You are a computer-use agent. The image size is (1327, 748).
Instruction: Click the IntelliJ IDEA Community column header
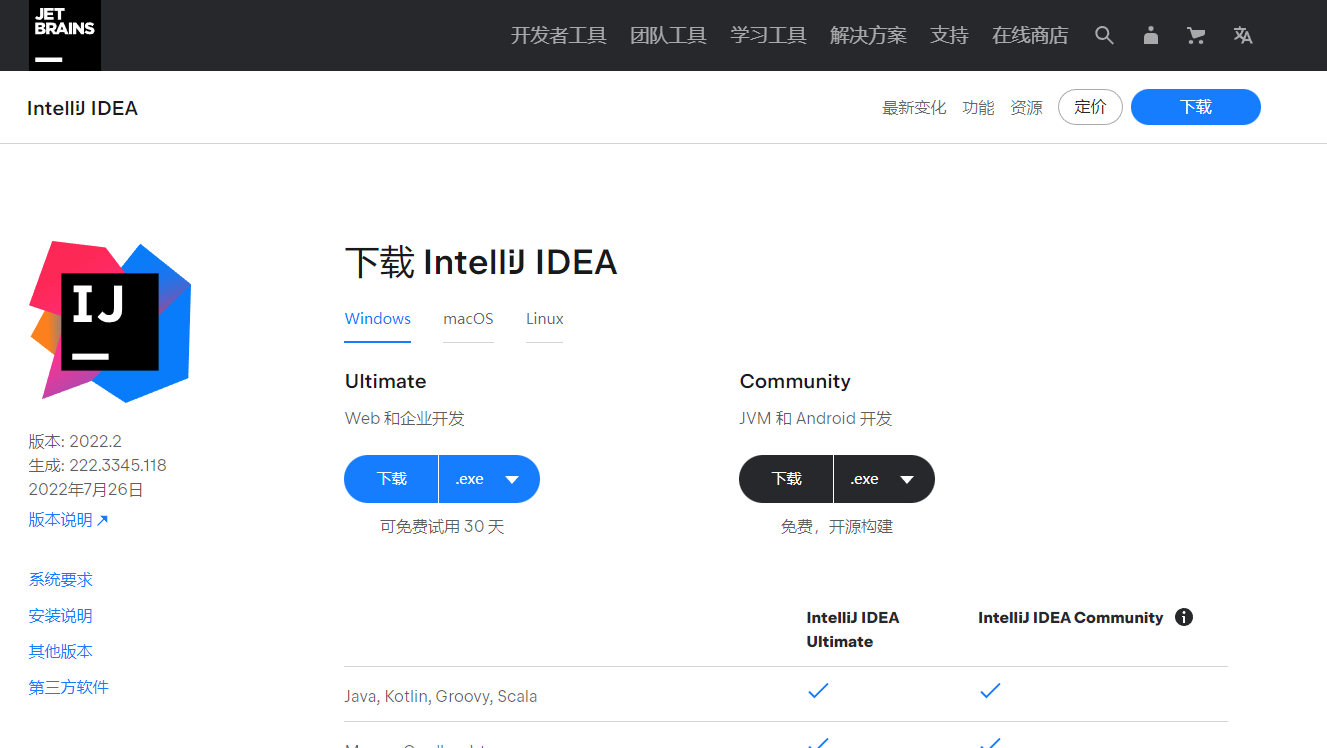1071,617
